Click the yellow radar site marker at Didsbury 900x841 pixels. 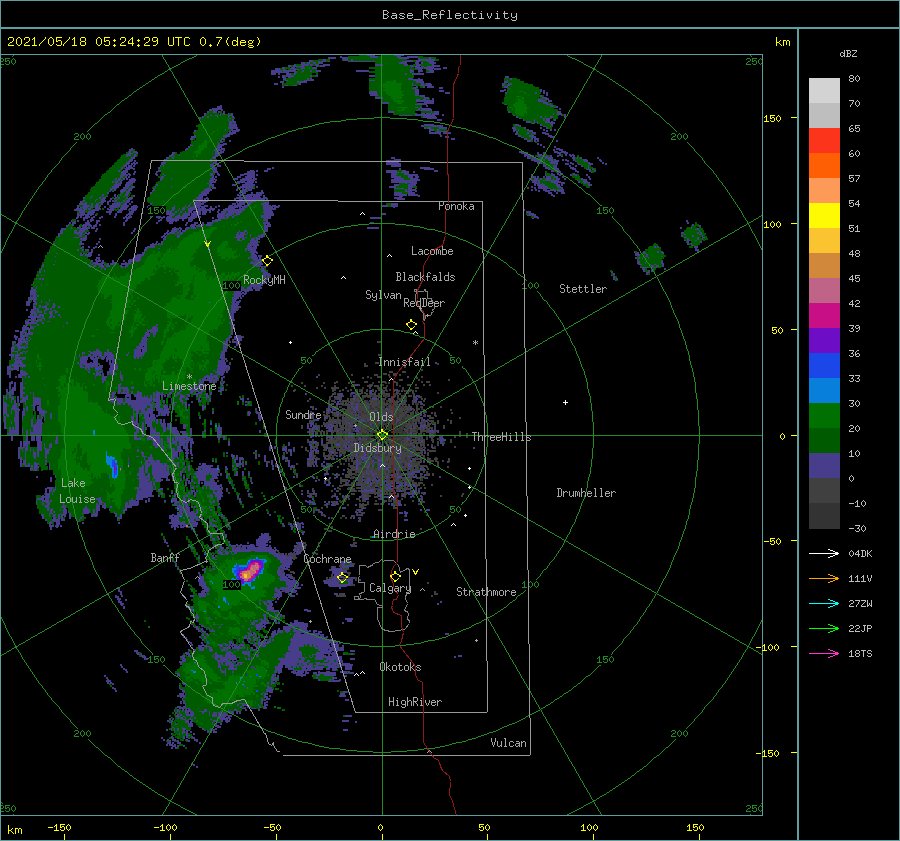click(x=382, y=435)
